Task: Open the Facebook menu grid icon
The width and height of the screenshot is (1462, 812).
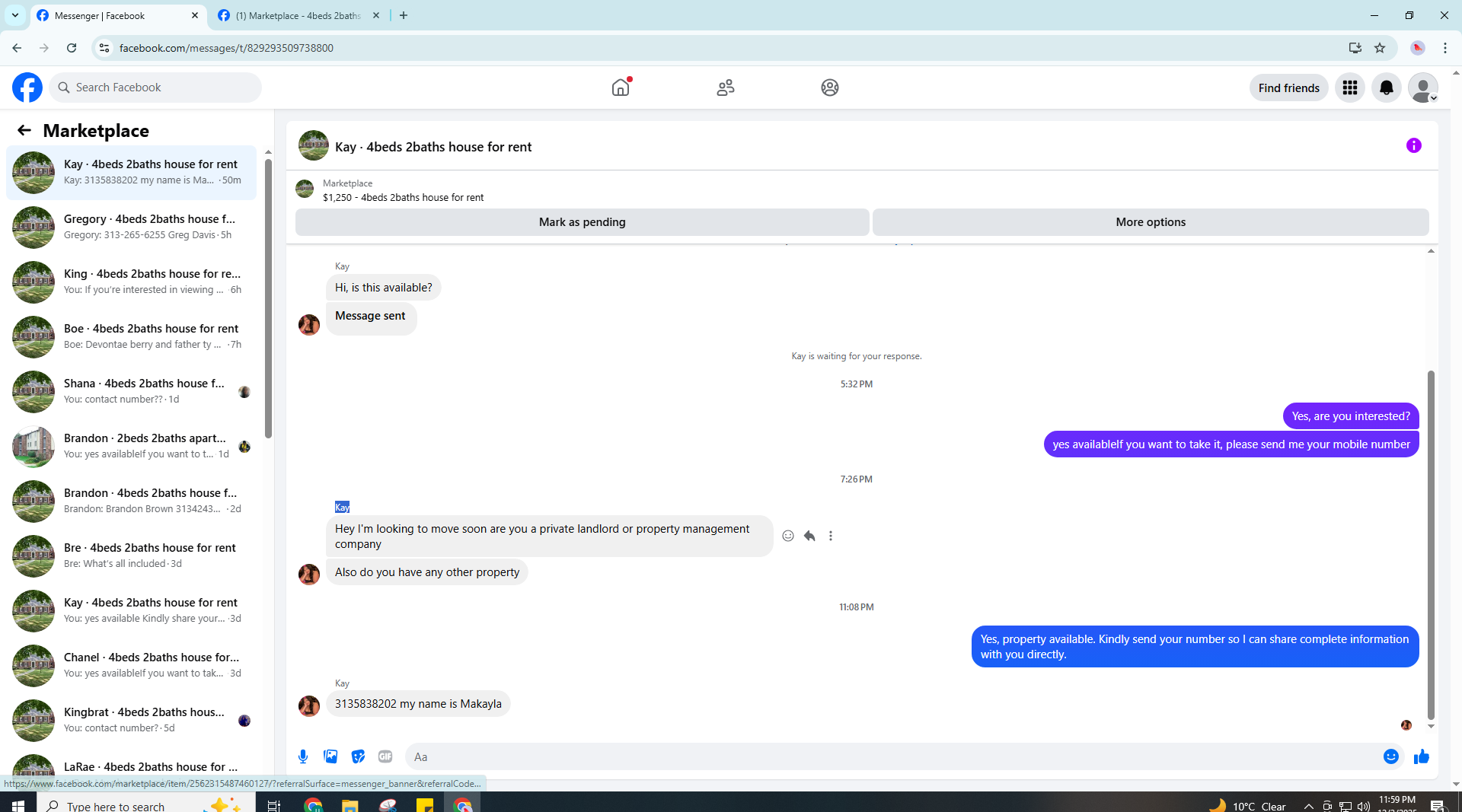Action: (x=1350, y=88)
